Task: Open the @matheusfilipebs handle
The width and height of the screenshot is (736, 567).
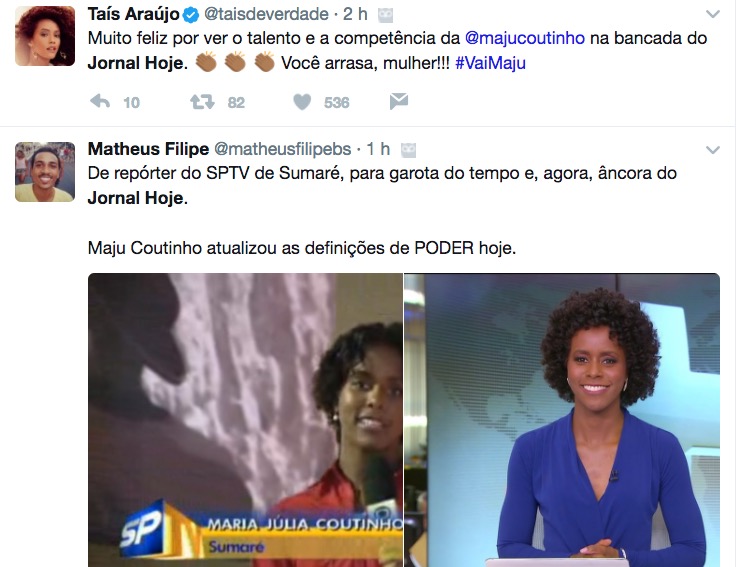Action: [283, 149]
